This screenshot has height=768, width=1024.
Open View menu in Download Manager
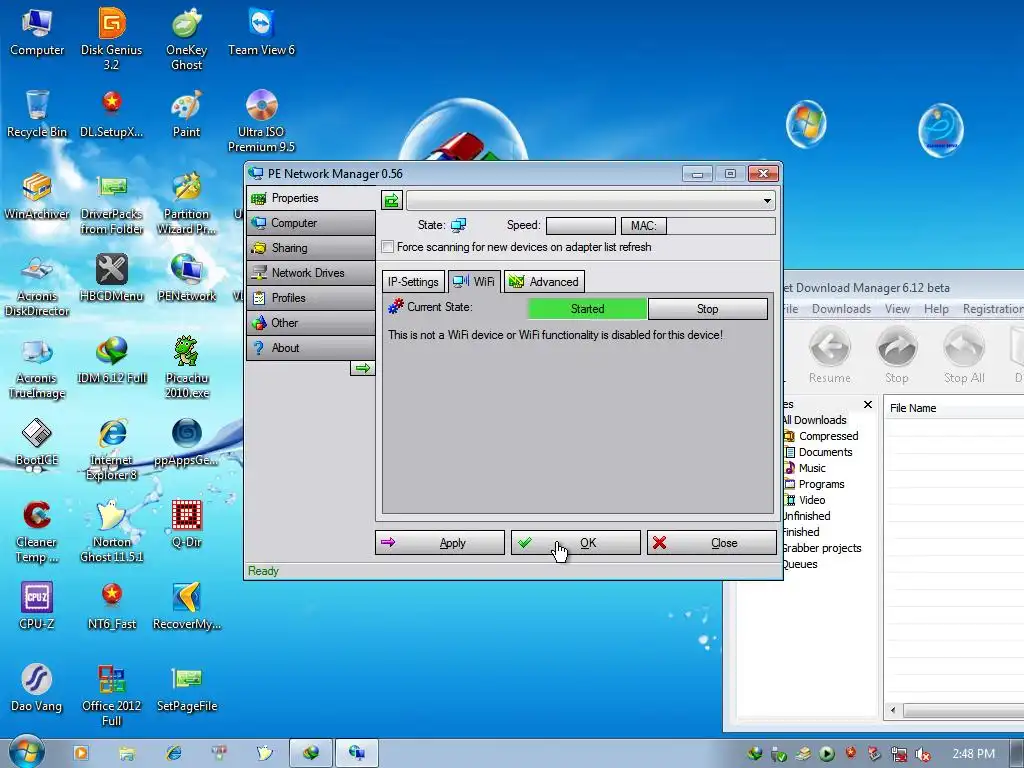[x=897, y=309]
